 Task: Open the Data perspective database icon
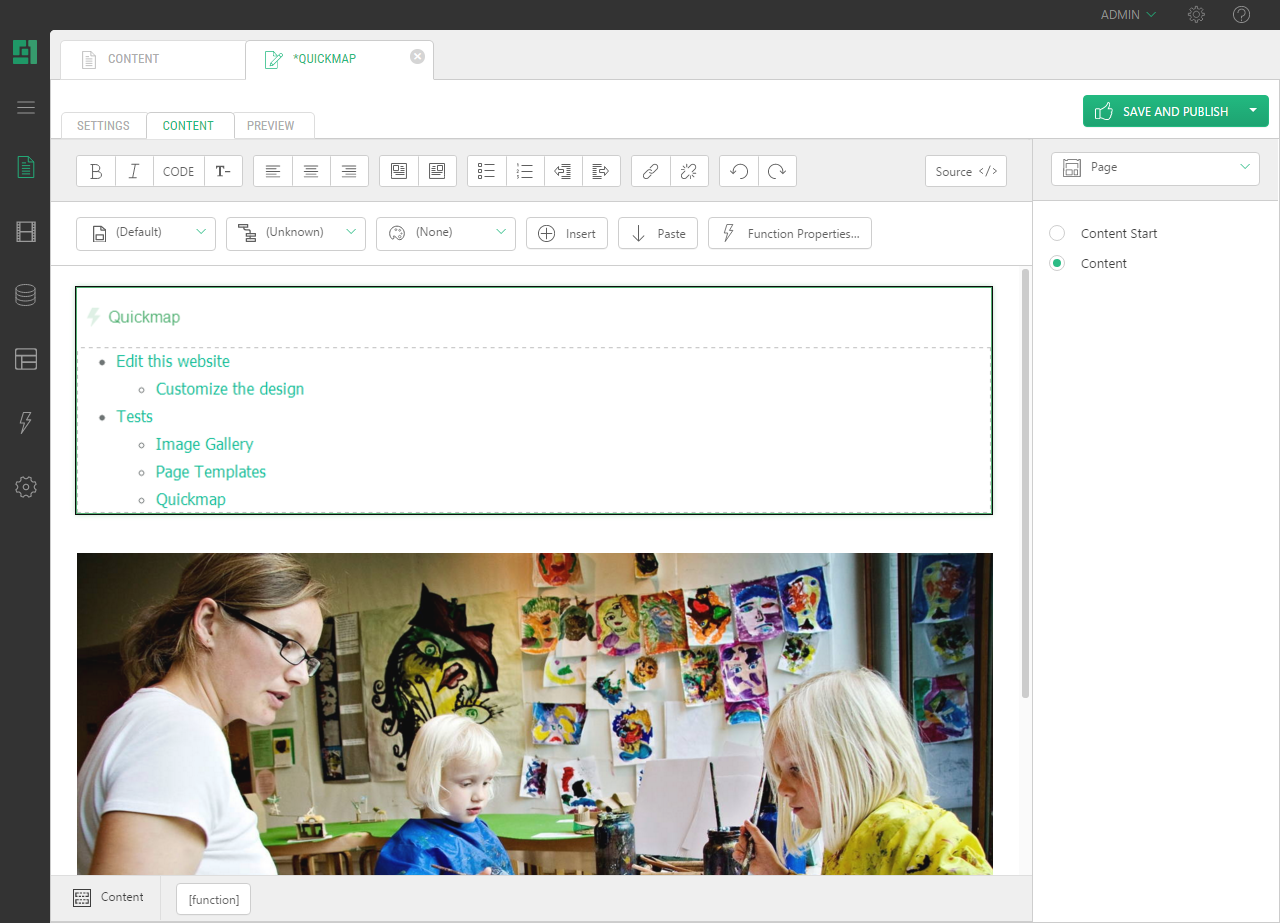[x=26, y=295]
